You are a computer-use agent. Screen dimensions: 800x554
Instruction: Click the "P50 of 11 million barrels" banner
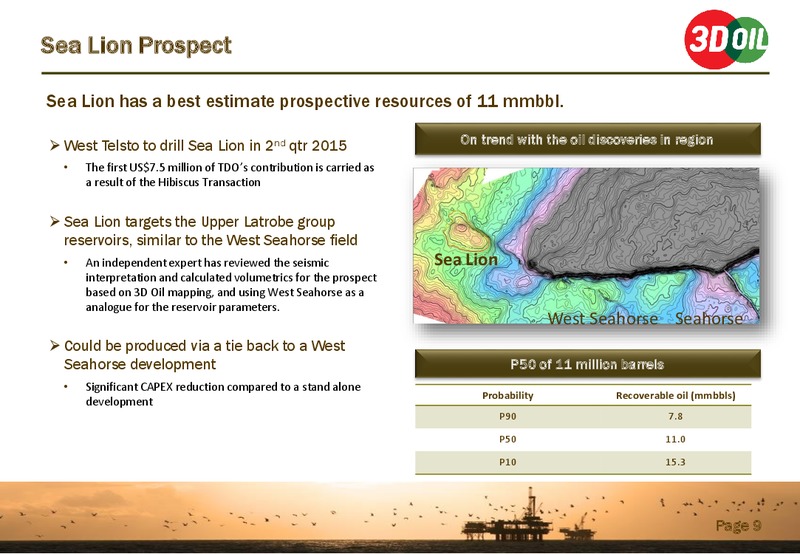[x=588, y=364]
